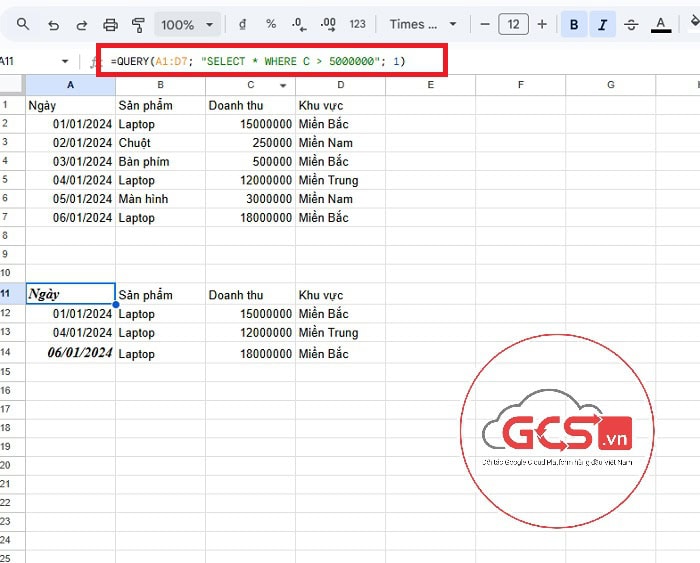Image resolution: width=700 pixels, height=563 pixels.
Task: Format as currency with đ icon
Action: pyautogui.click(x=243, y=24)
